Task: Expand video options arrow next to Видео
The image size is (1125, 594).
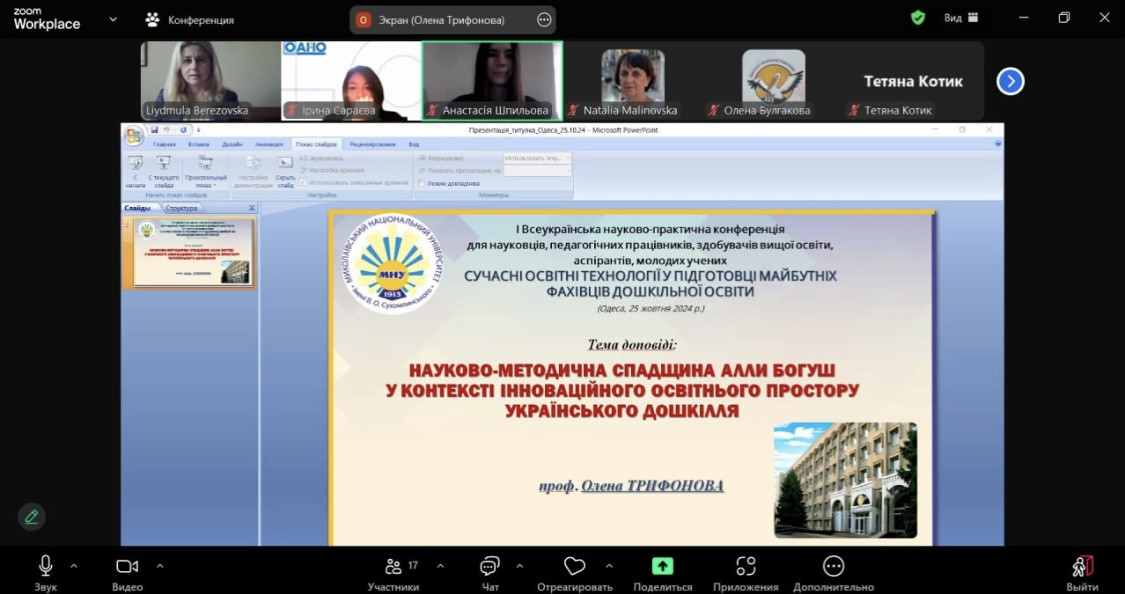Action: pyautogui.click(x=160, y=565)
